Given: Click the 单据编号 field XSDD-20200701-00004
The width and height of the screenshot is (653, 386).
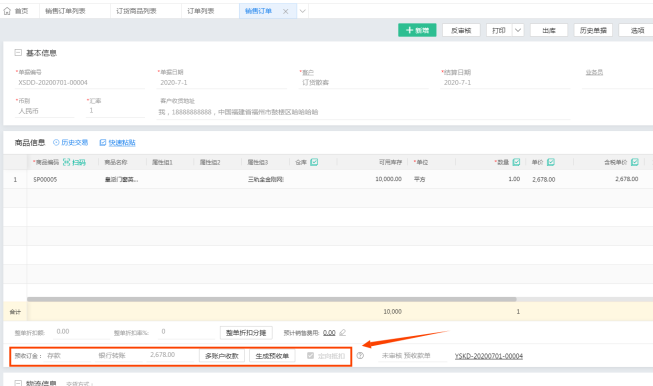Looking at the screenshot, I should (x=80, y=82).
